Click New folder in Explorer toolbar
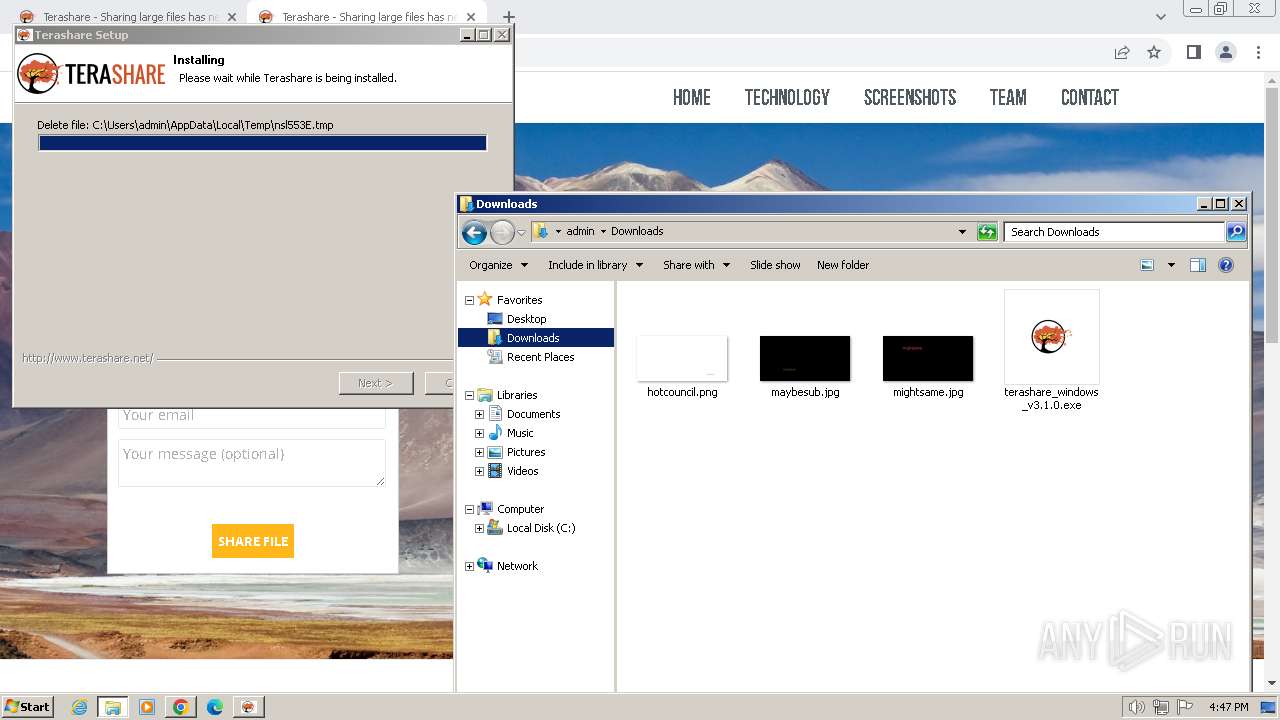This screenshot has height=720, width=1280. [843, 265]
